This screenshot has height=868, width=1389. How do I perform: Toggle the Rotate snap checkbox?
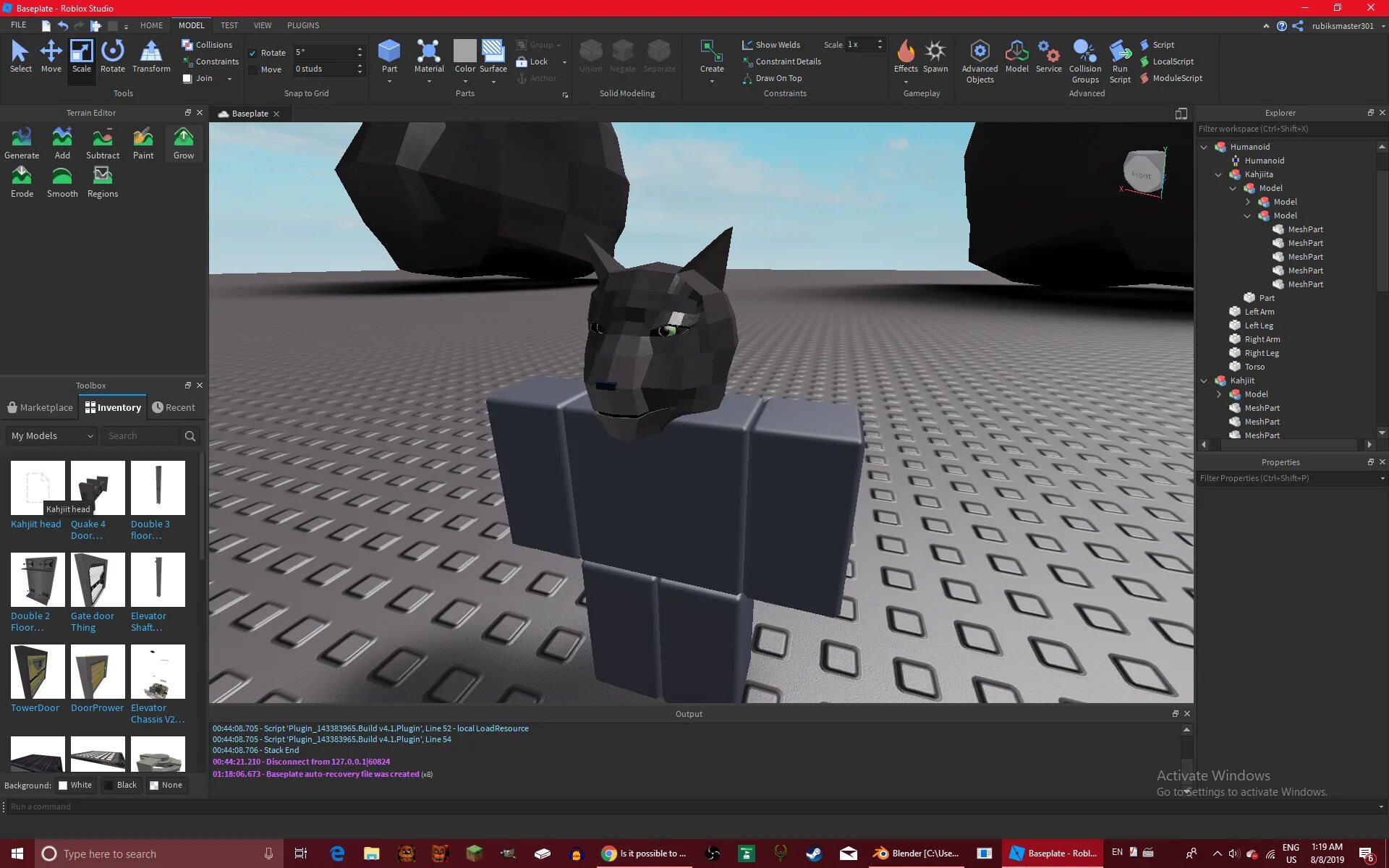click(x=252, y=53)
